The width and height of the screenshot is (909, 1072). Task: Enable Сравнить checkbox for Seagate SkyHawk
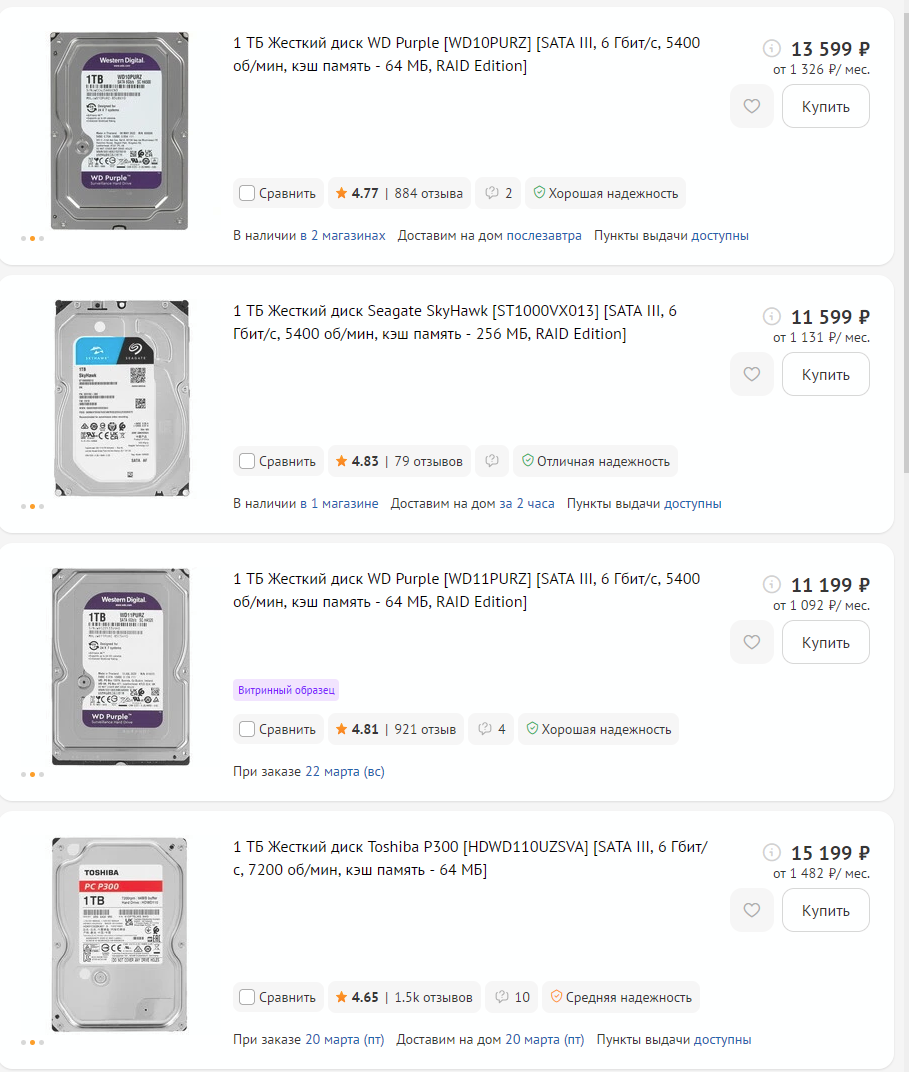[247, 461]
